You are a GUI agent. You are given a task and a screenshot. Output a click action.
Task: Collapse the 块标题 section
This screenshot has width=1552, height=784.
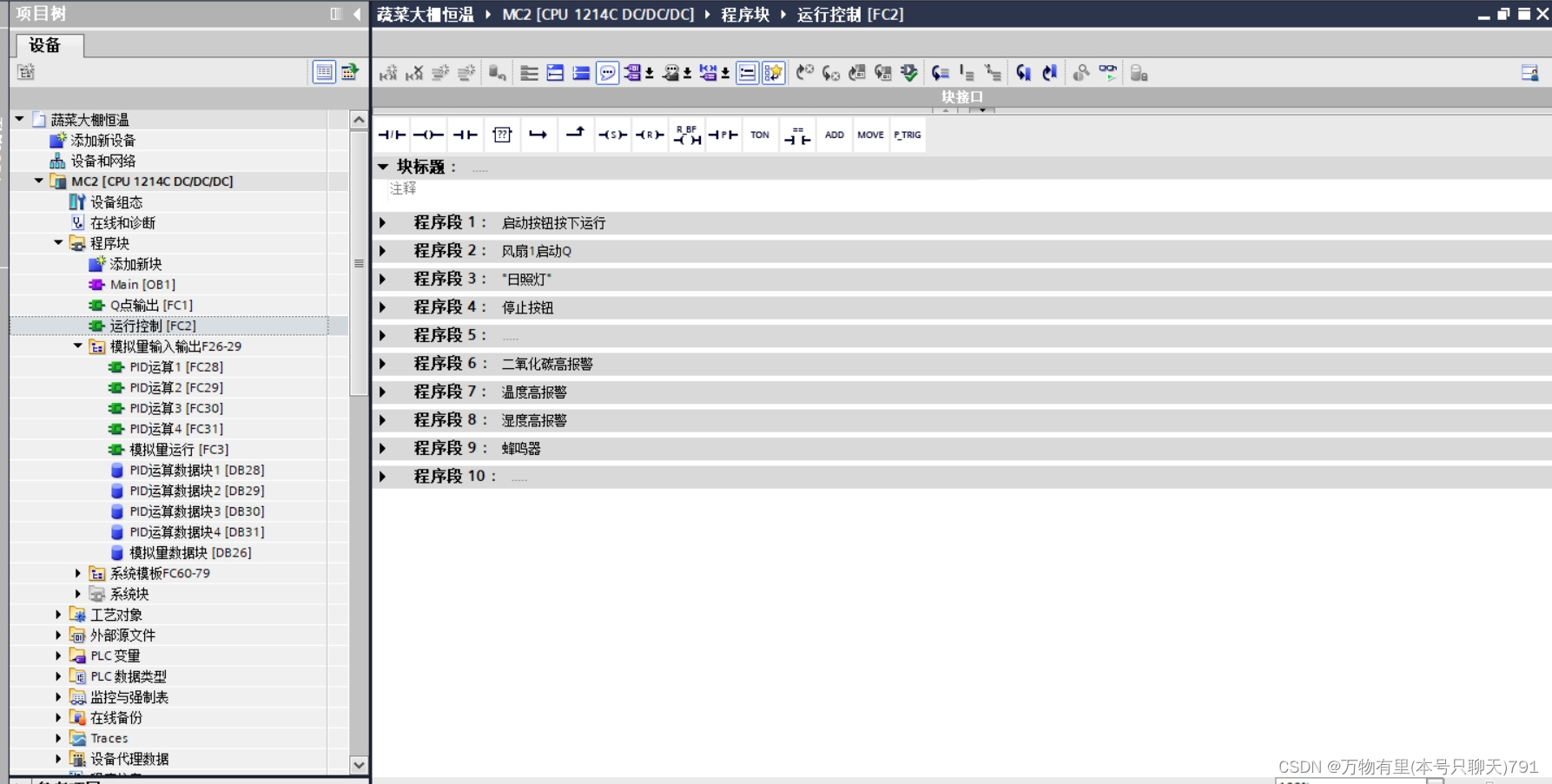tap(382, 167)
